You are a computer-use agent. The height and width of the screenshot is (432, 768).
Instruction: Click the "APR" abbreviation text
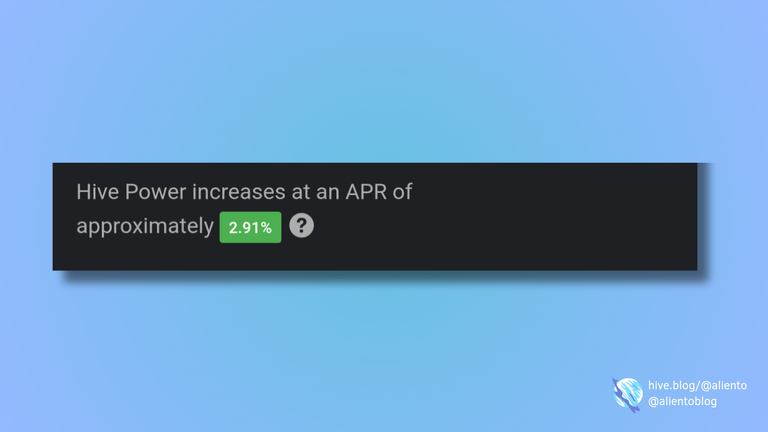pos(366,192)
